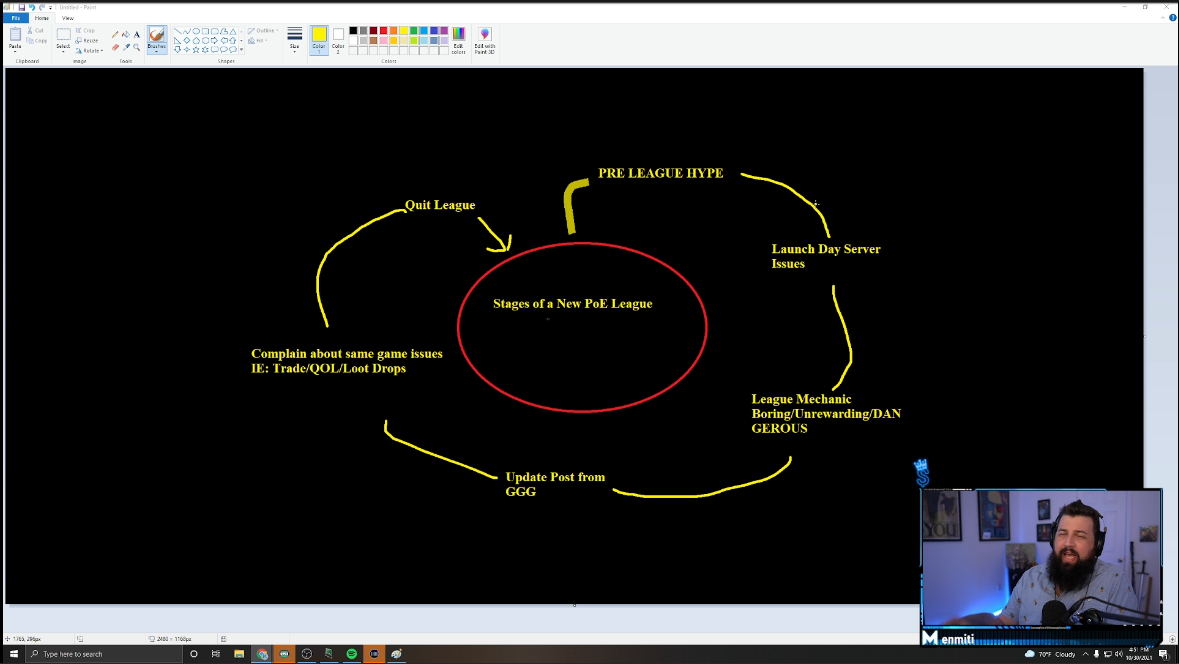Click the Copy button
The height and width of the screenshot is (664, 1179).
click(x=37, y=41)
